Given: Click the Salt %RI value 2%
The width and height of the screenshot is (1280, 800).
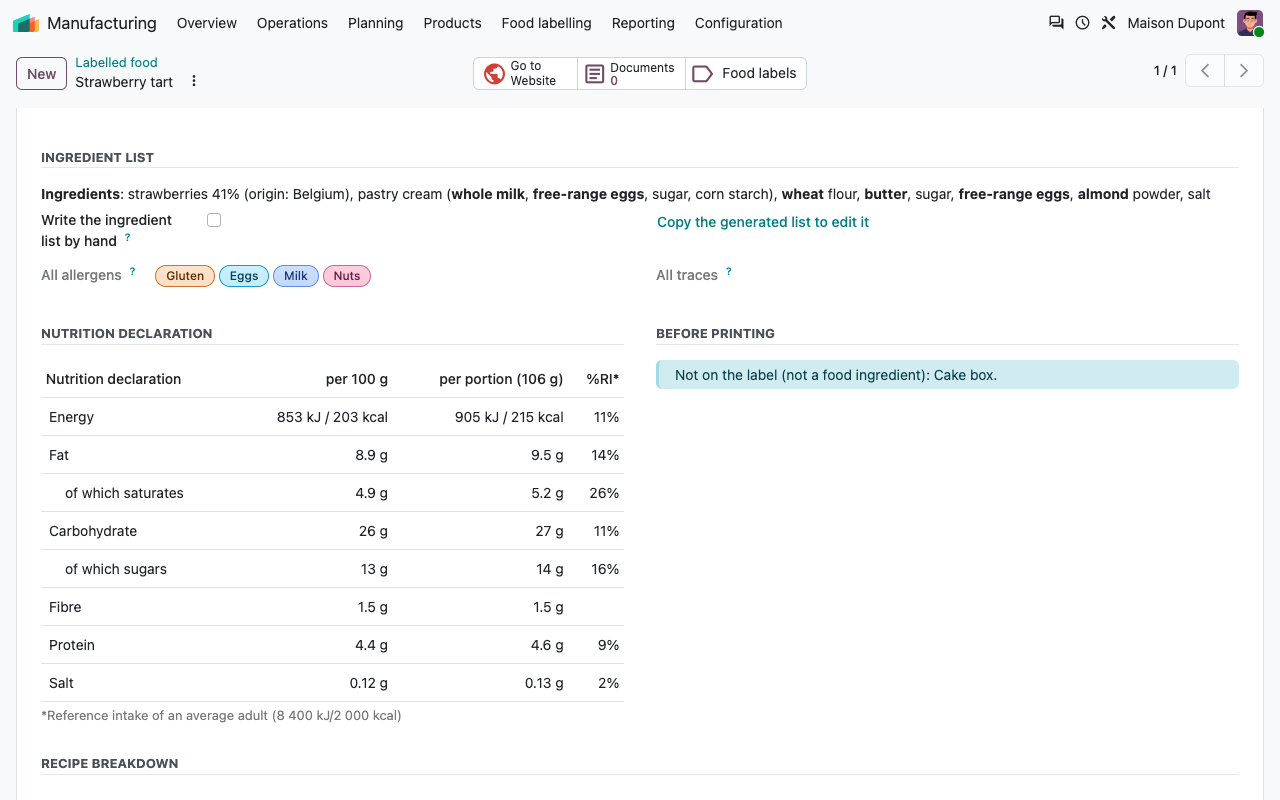Looking at the screenshot, I should pos(608,683).
